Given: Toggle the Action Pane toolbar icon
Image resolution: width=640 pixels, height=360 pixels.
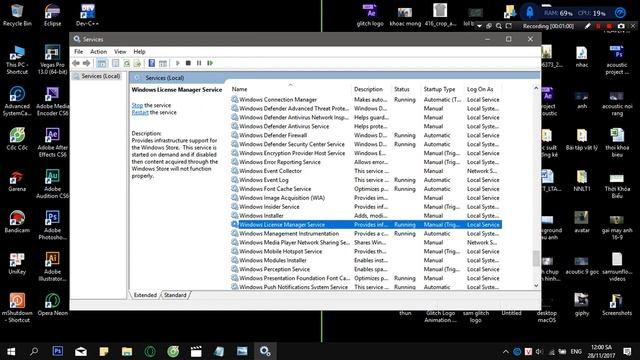Looking at the screenshot, I should tap(162, 63).
